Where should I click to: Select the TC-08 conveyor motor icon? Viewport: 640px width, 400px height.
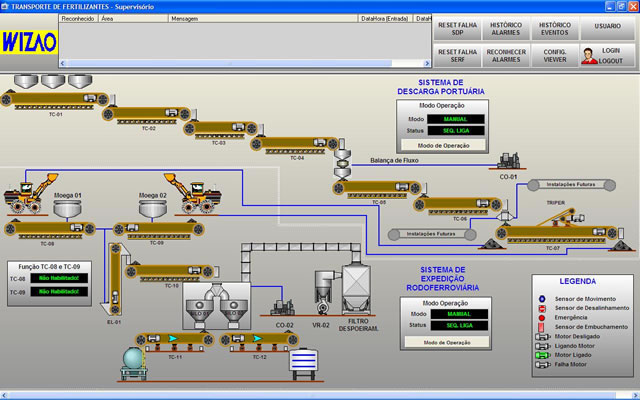(76, 227)
